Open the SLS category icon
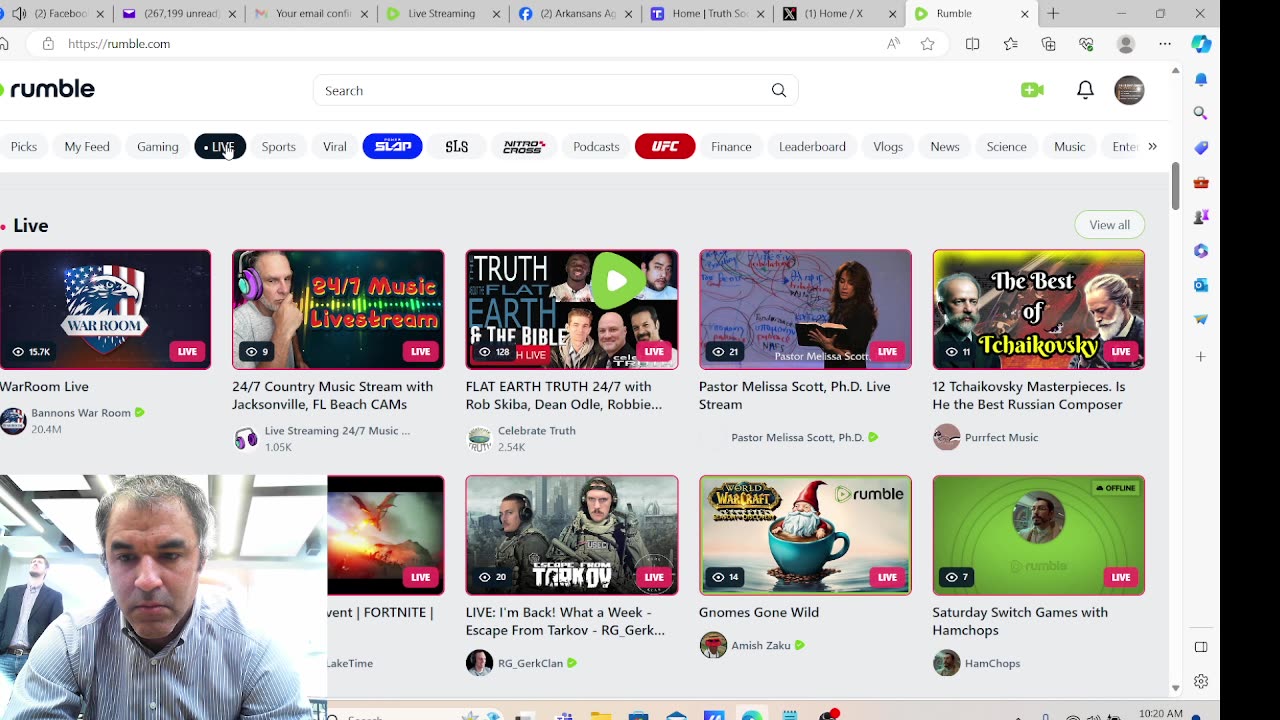Viewport: 1280px width, 720px height. point(457,146)
